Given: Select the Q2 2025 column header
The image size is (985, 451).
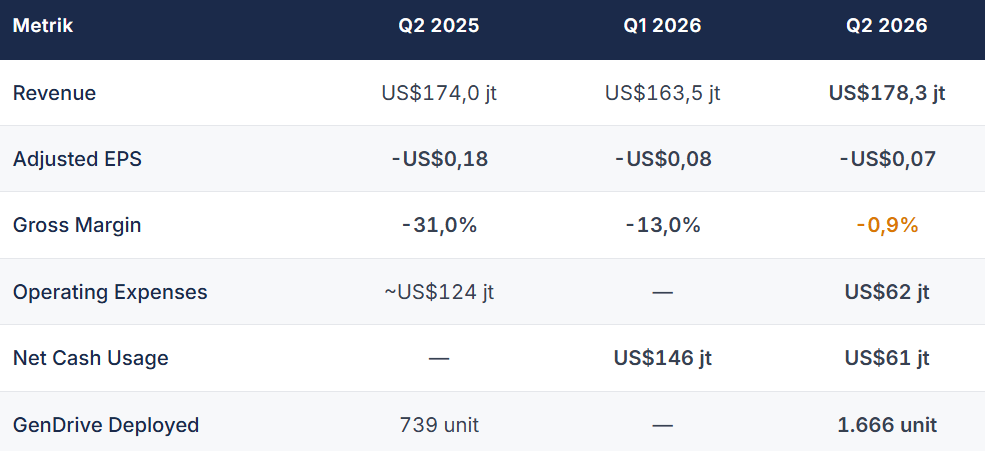Looking at the screenshot, I should [x=438, y=26].
